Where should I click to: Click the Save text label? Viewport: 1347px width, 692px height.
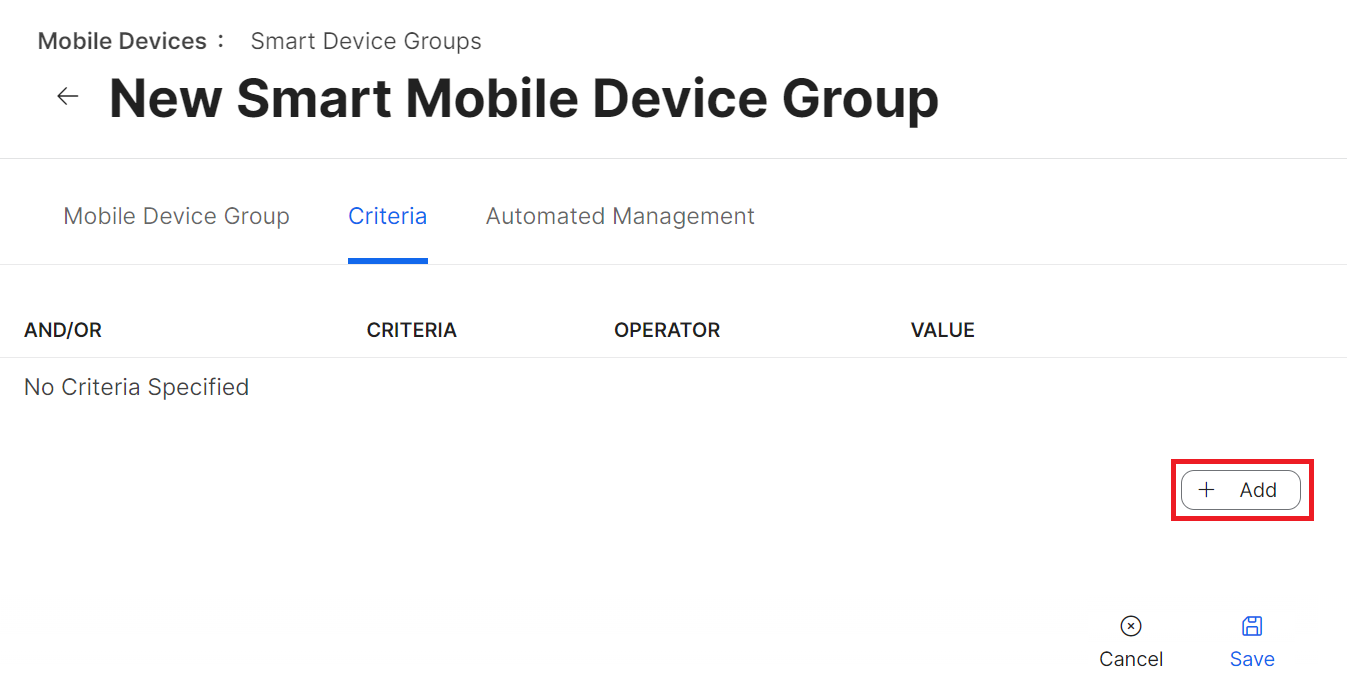point(1252,659)
